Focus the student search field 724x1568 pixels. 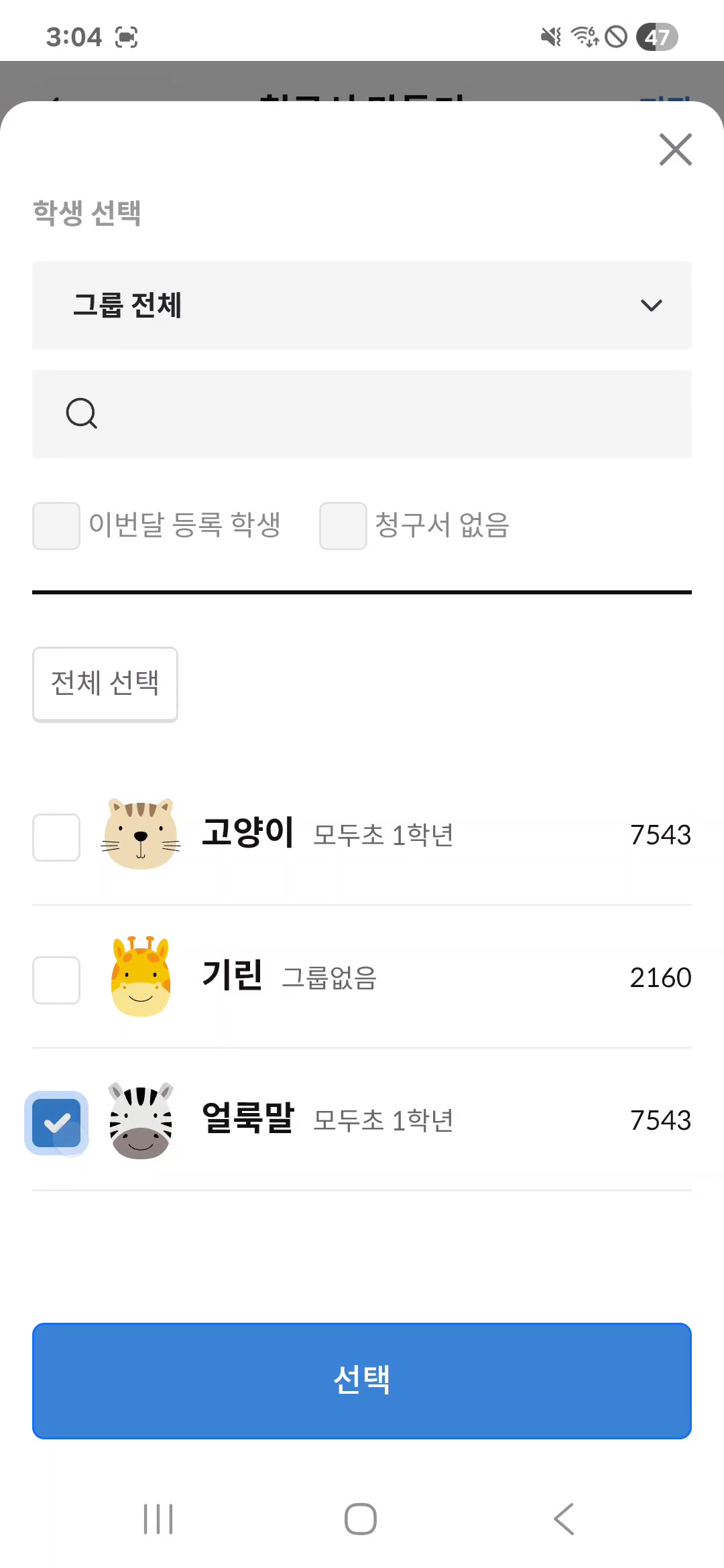(x=389, y=414)
